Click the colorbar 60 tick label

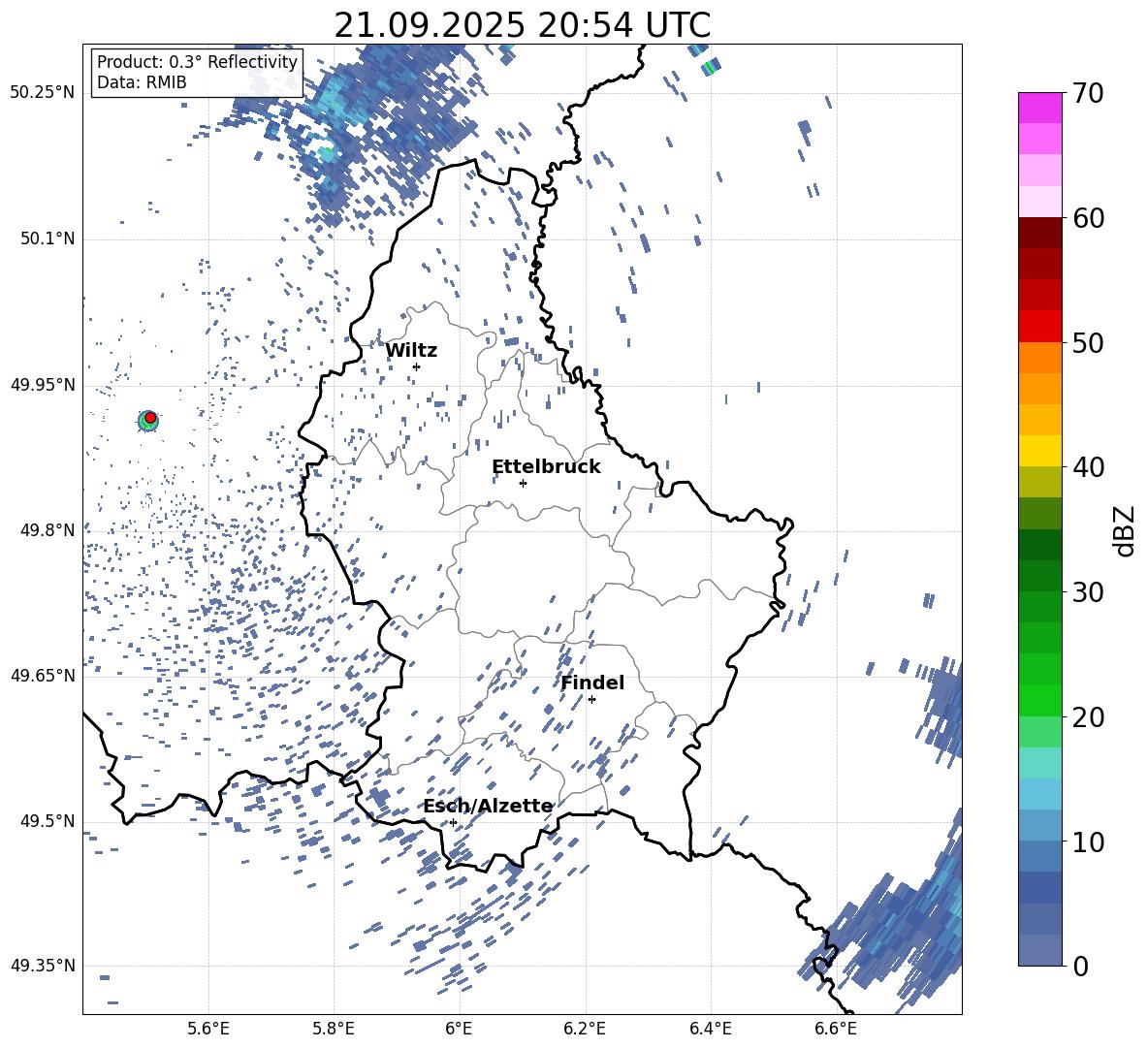(x=1089, y=218)
